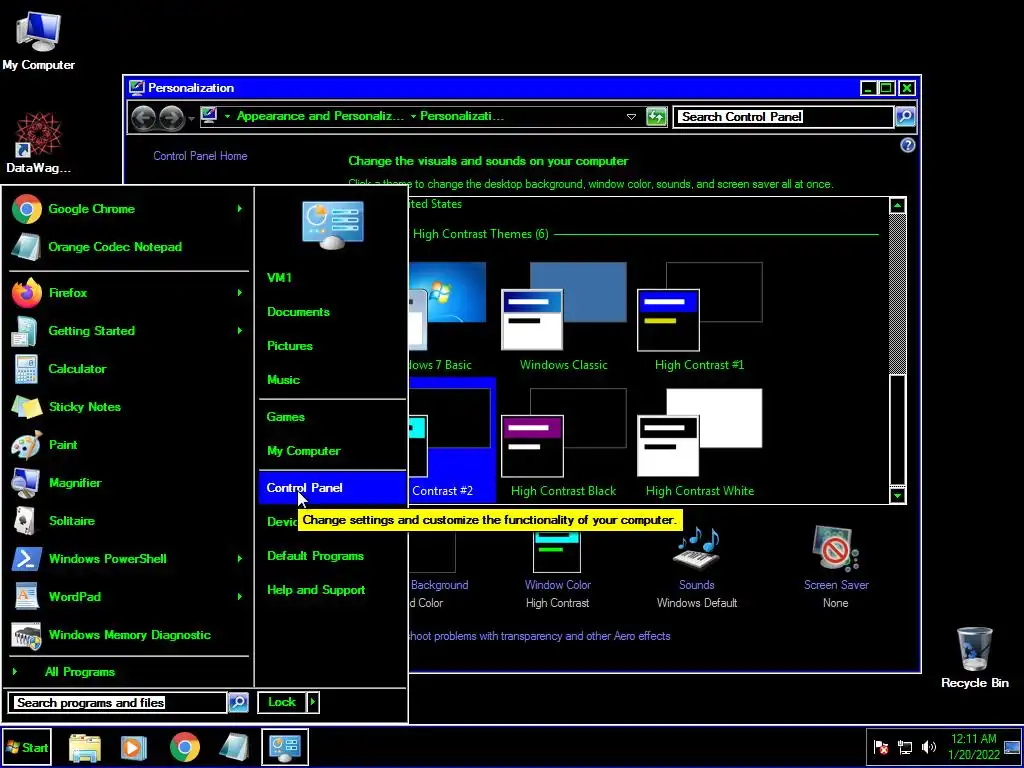1024x768 pixels.
Task: Select High Contrast #1 theme
Action: (x=699, y=317)
